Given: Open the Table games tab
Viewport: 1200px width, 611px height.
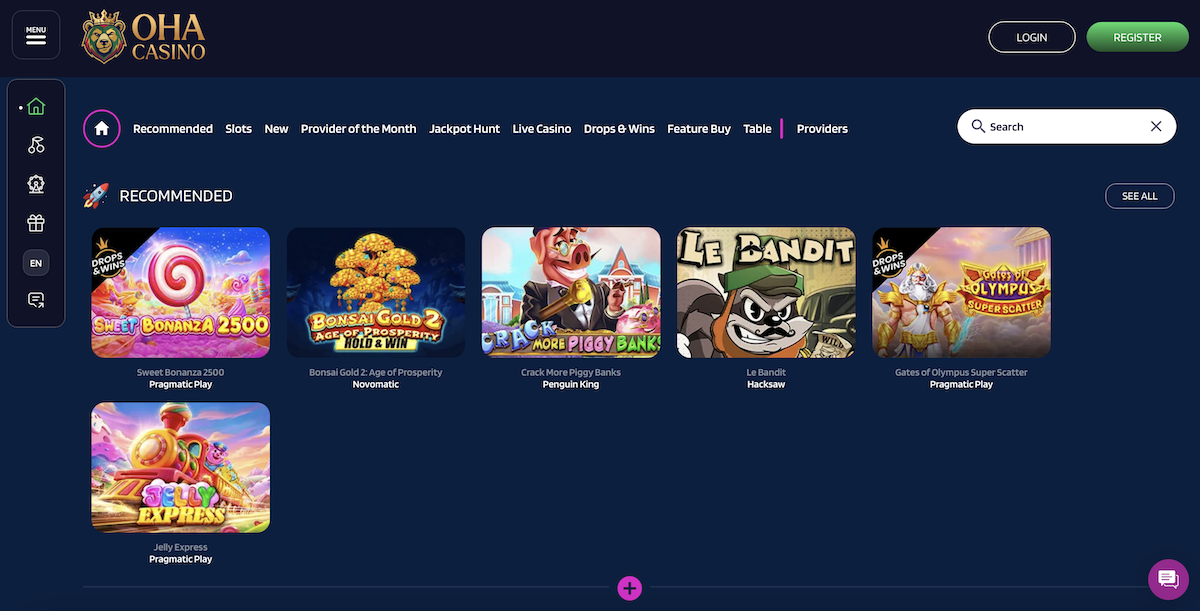Looking at the screenshot, I should [757, 129].
